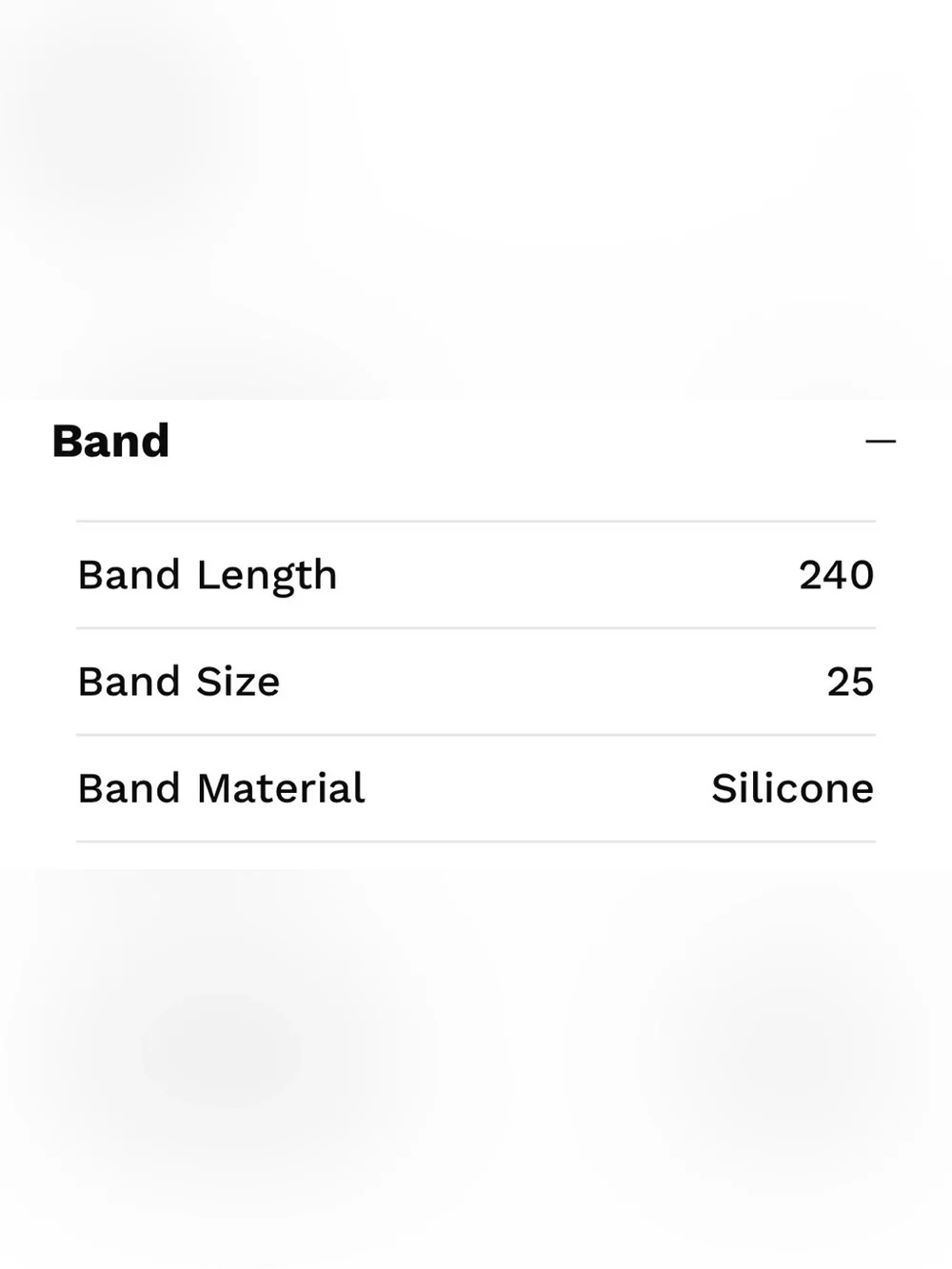
Task: Tap the word Band in Band Length
Action: tap(129, 575)
